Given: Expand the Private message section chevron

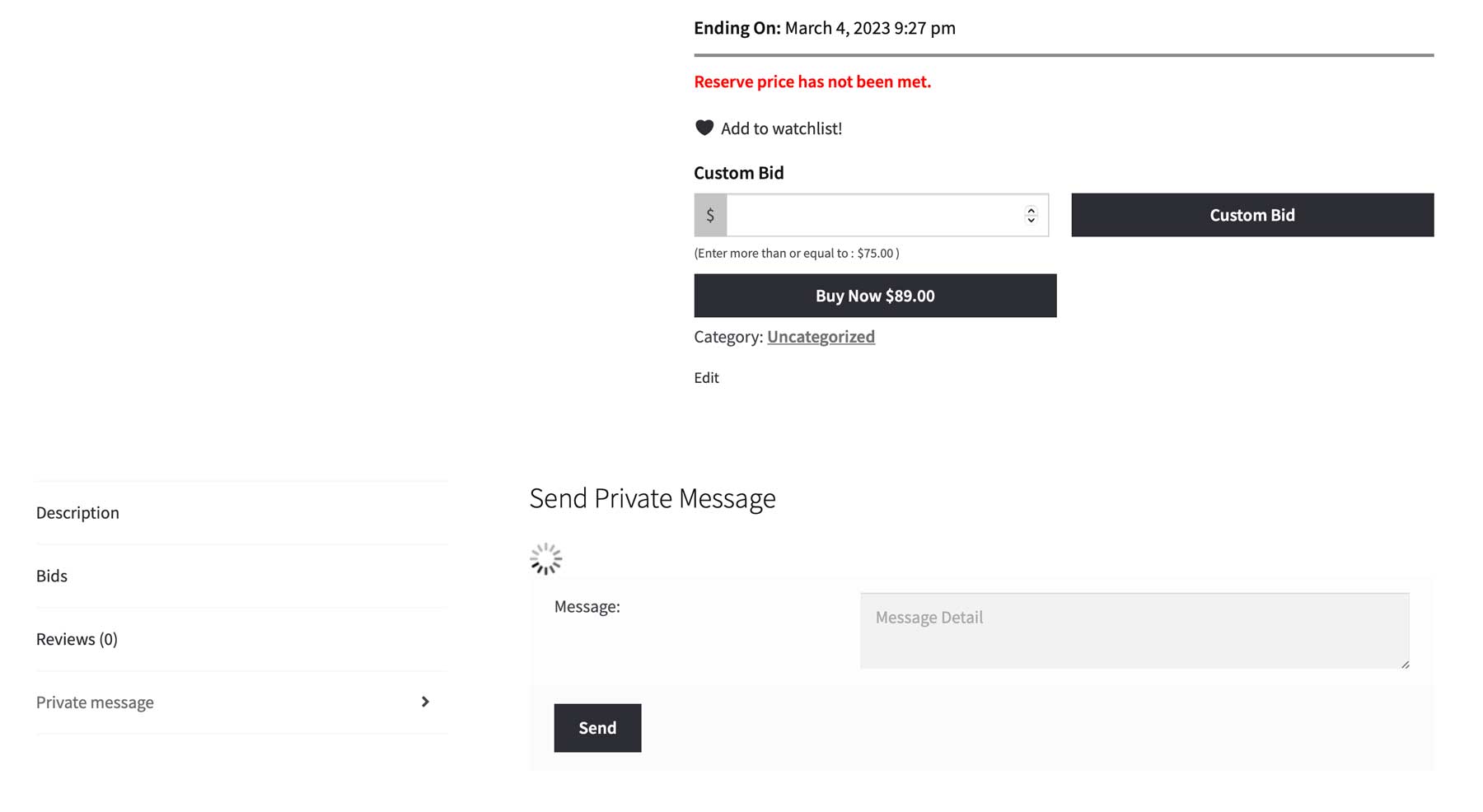Looking at the screenshot, I should coord(425,702).
